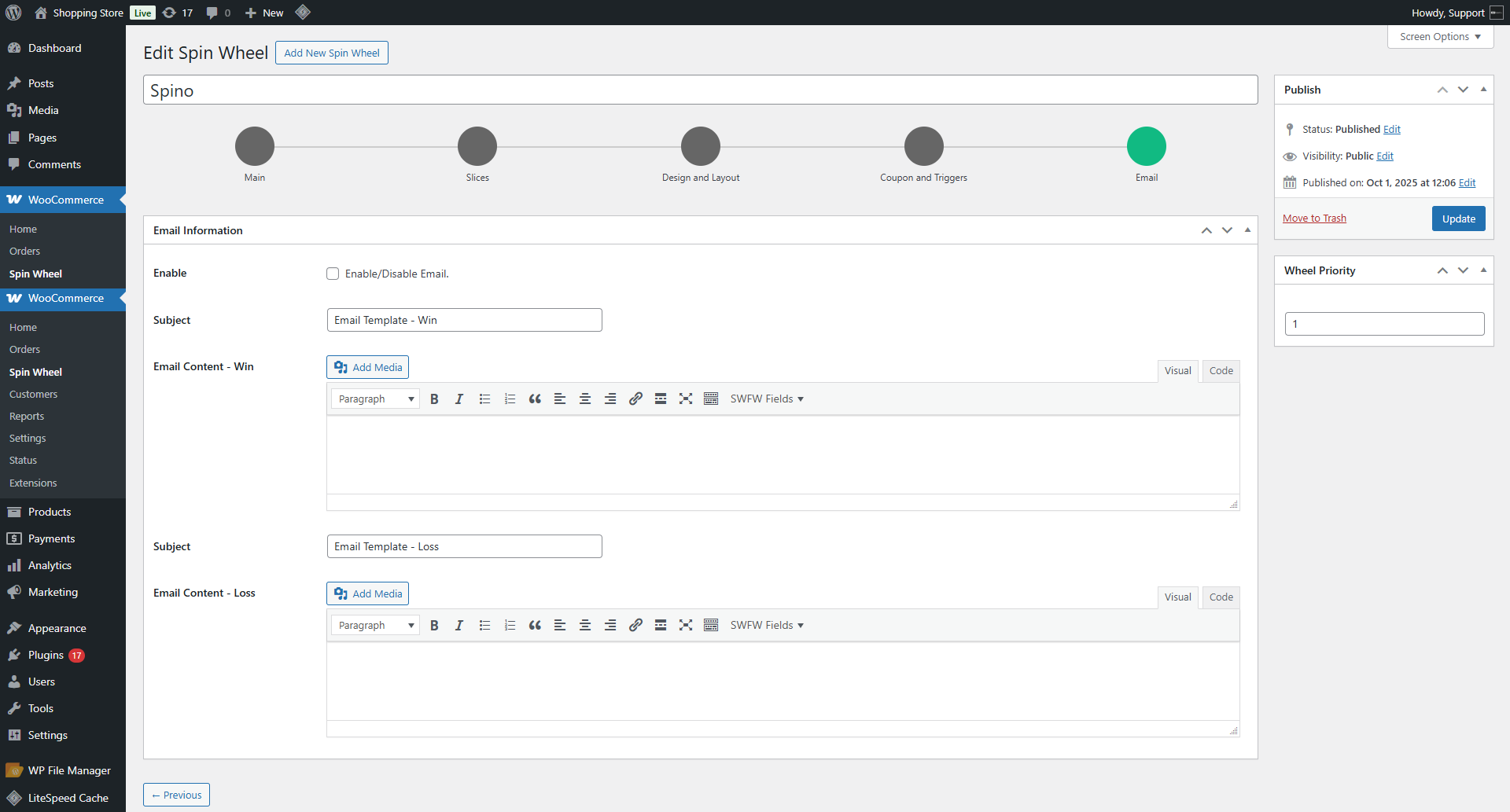
Task: Insert blockquote in Win email editor
Action: click(x=535, y=399)
